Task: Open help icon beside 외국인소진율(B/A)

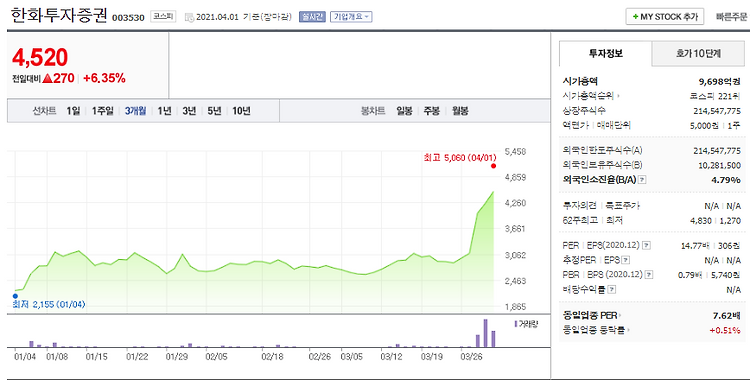Action: [x=642, y=180]
